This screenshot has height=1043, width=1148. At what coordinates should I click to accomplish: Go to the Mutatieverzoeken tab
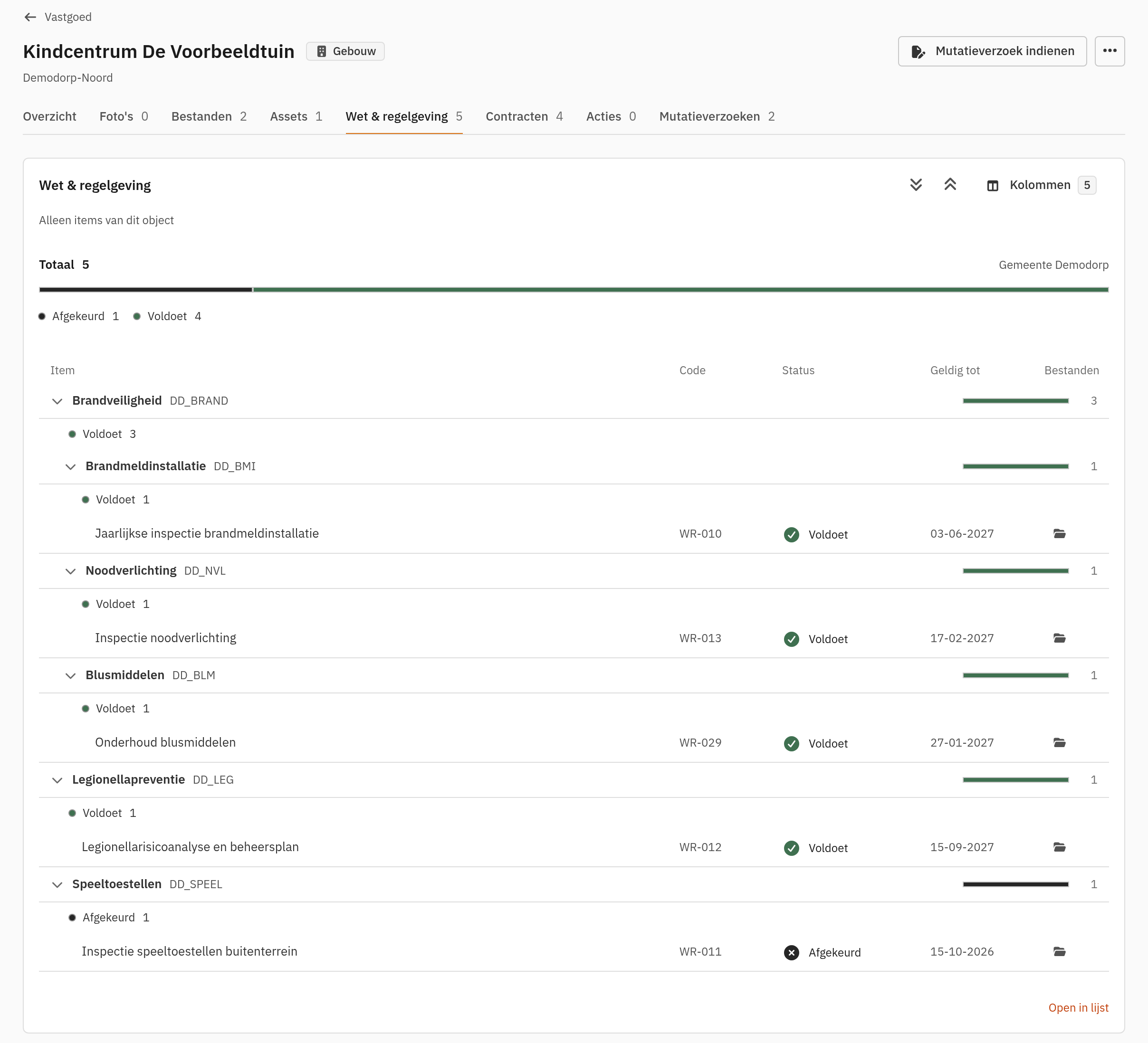[x=717, y=117]
